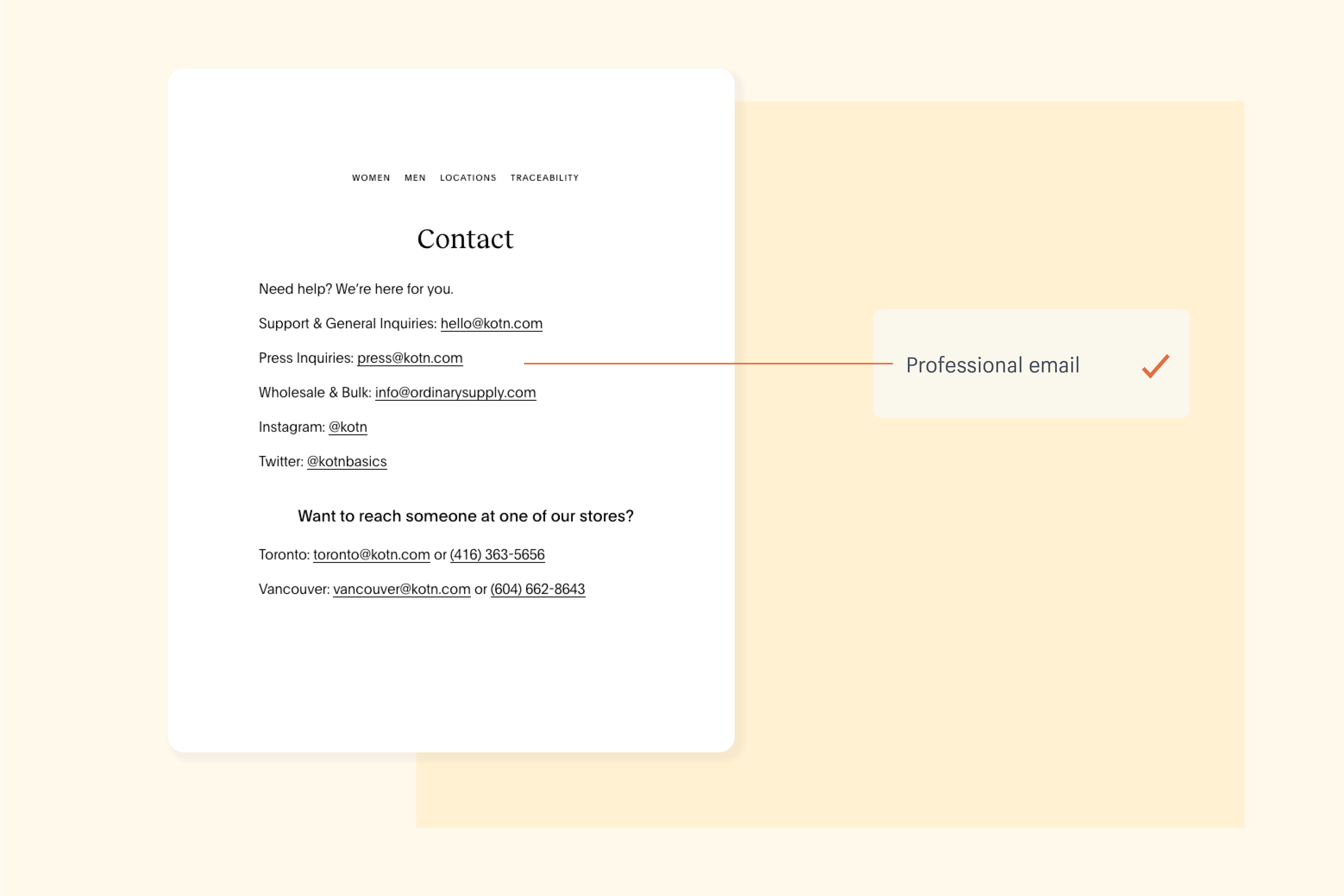Click the (604) 662-8643 Vancouver phone link
This screenshot has width=1344, height=896.
point(537,589)
